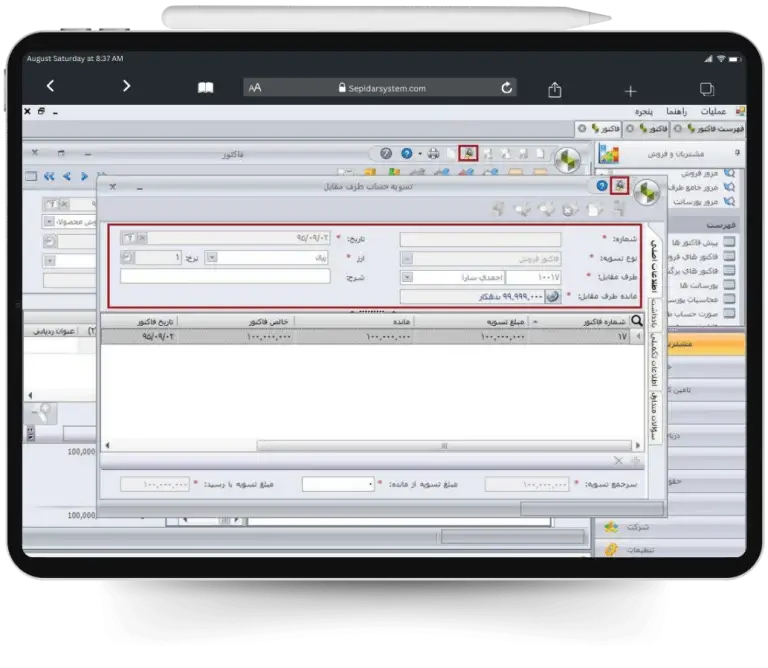Click the Sepidar logo orb in settlement dialog
Image resolution: width=768 pixels, height=668 pixels.
(647, 192)
